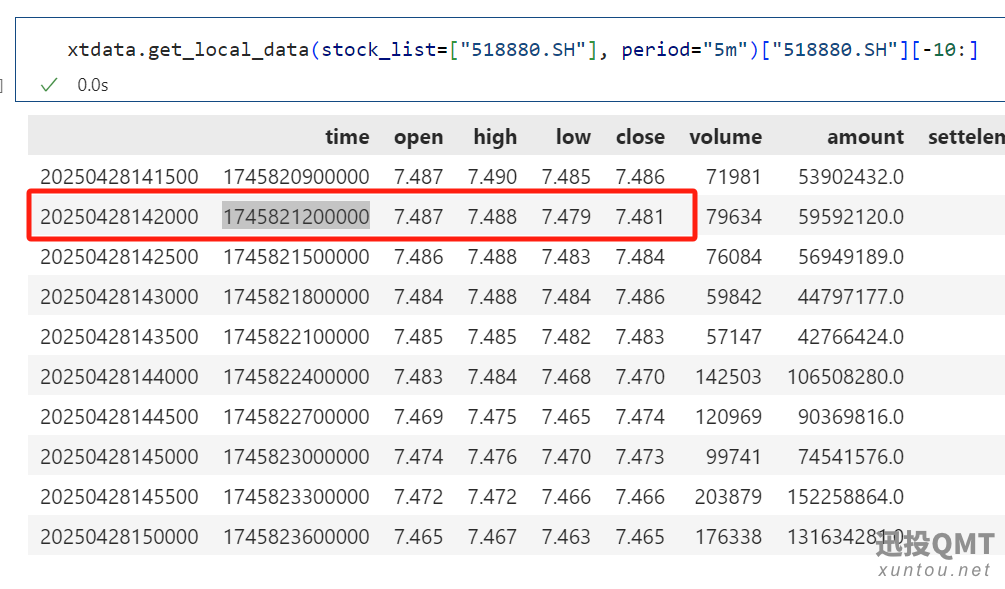
Task: Click the green execution success checkmark
Action: (49, 85)
